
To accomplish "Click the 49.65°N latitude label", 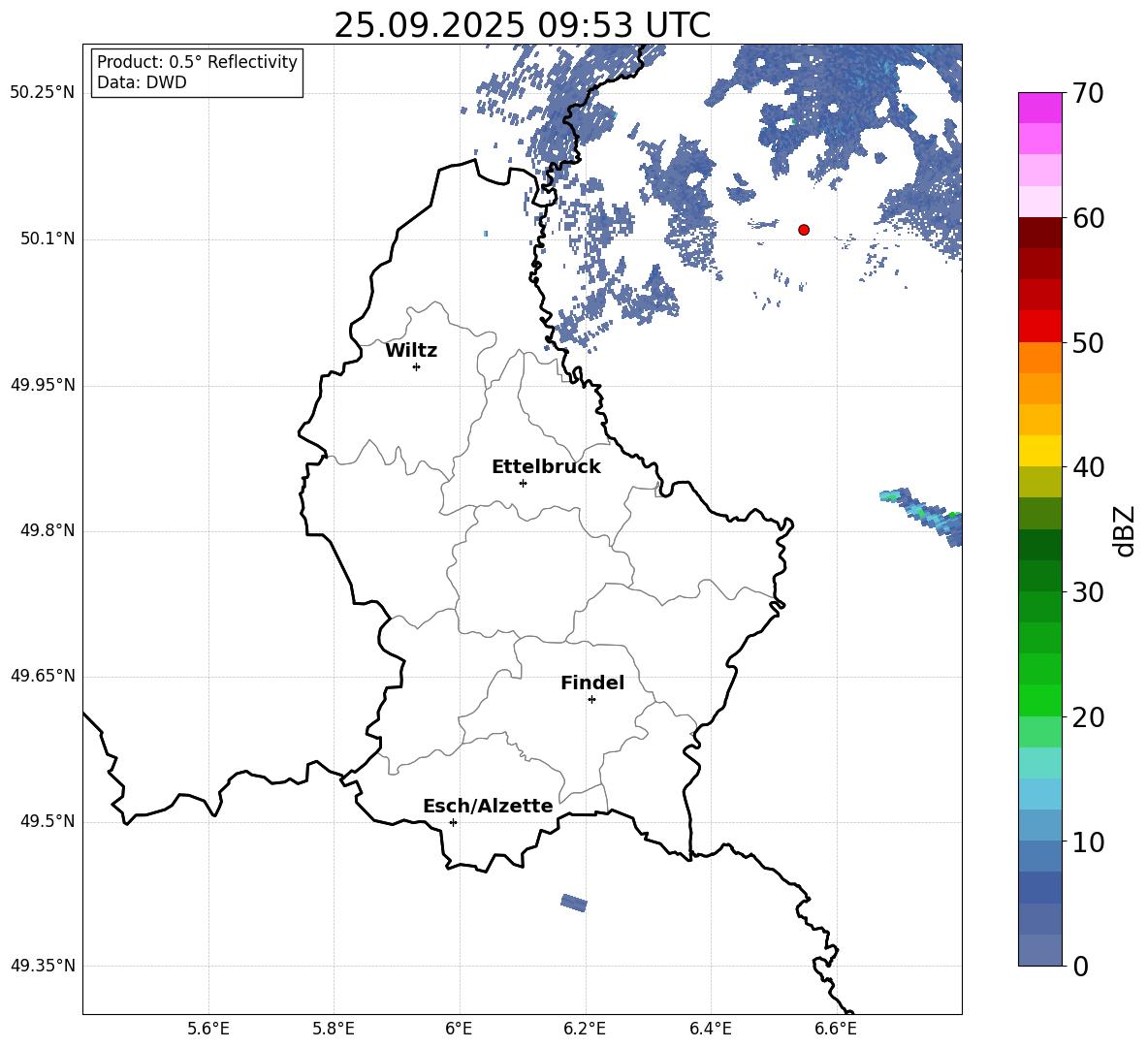I will click(43, 676).
